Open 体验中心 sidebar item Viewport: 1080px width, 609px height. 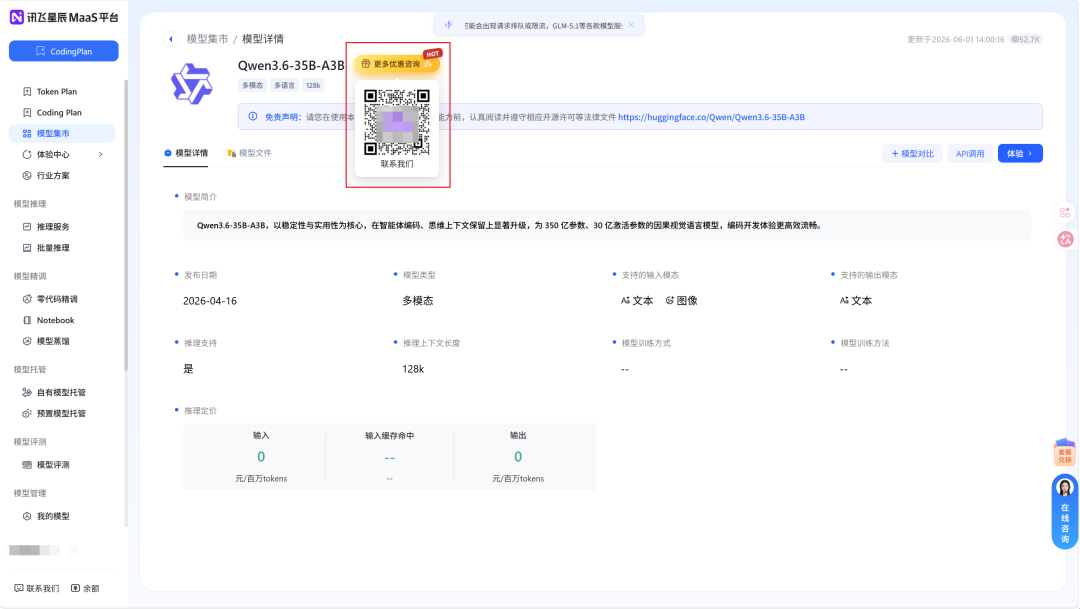(x=53, y=154)
